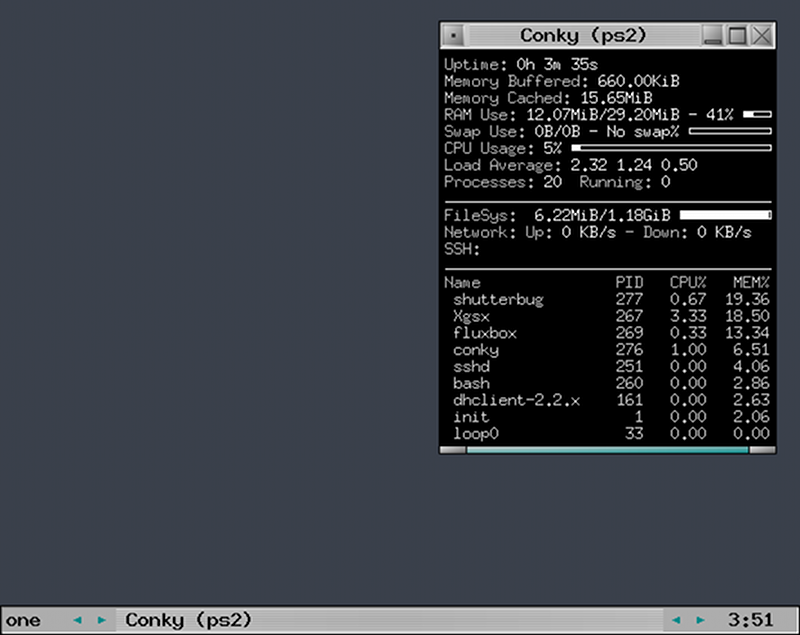Image resolution: width=800 pixels, height=635 pixels.
Task: Click the left grip of Conky window bottom border
Action: point(453,450)
